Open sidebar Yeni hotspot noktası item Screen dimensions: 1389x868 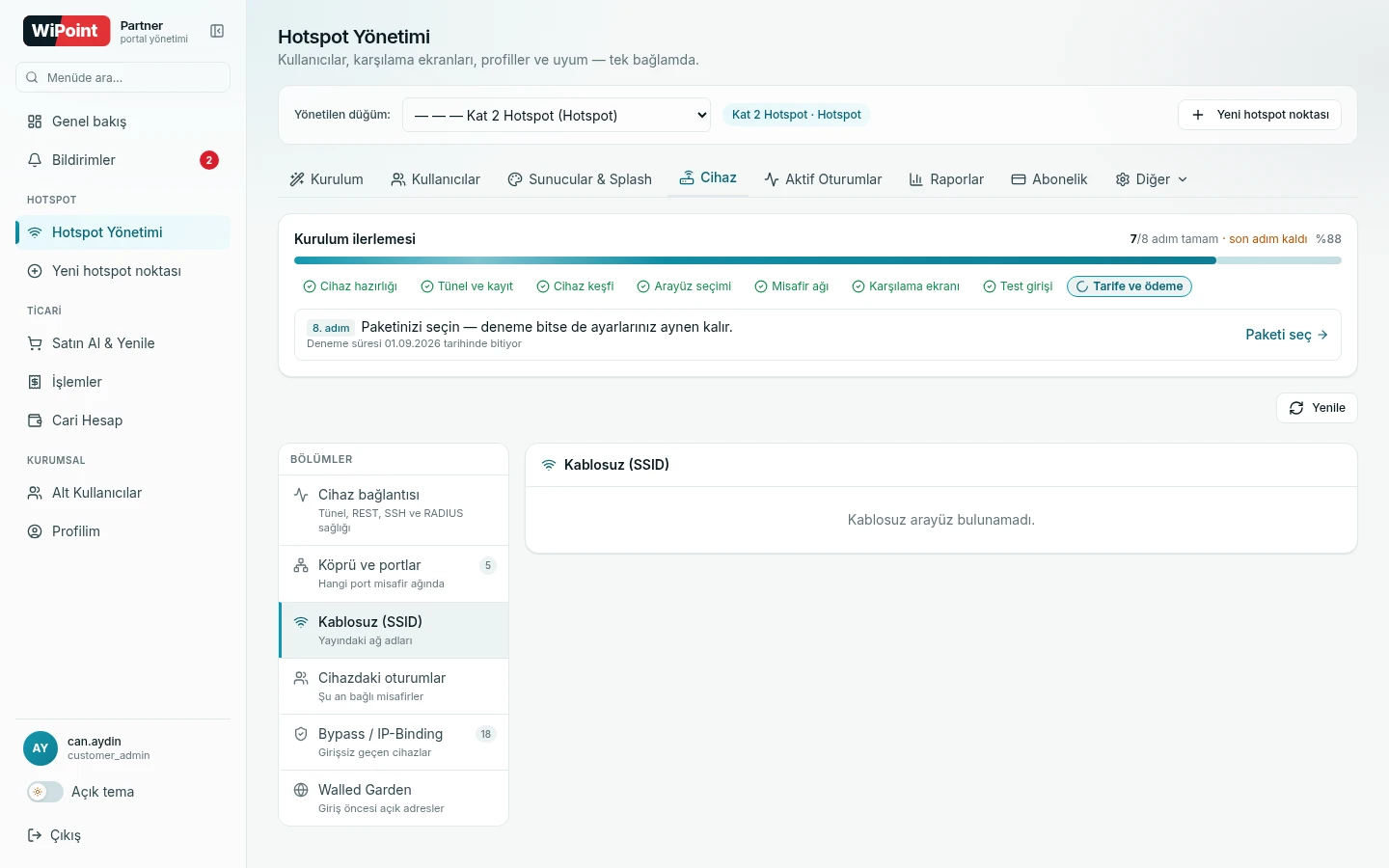click(x=123, y=271)
